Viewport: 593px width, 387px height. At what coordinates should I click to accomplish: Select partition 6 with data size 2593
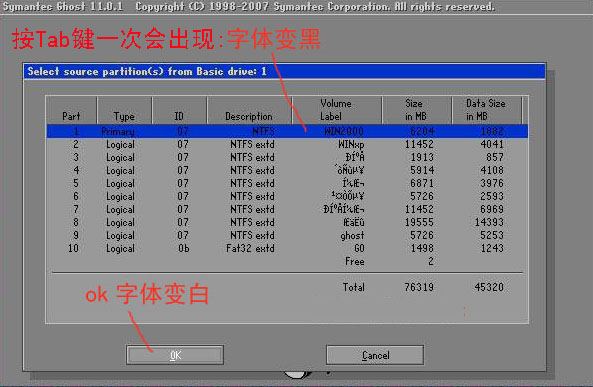click(x=287, y=196)
